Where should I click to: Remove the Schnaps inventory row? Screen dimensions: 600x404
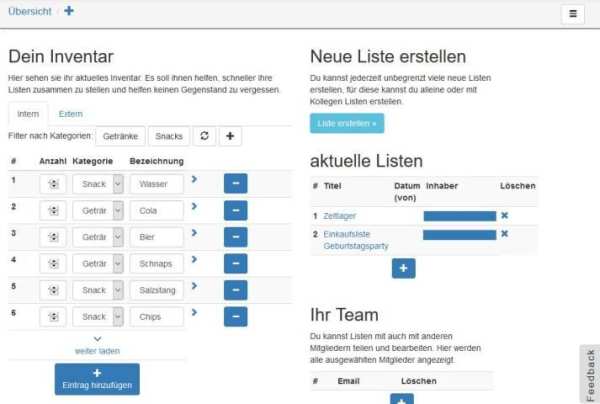tap(236, 264)
